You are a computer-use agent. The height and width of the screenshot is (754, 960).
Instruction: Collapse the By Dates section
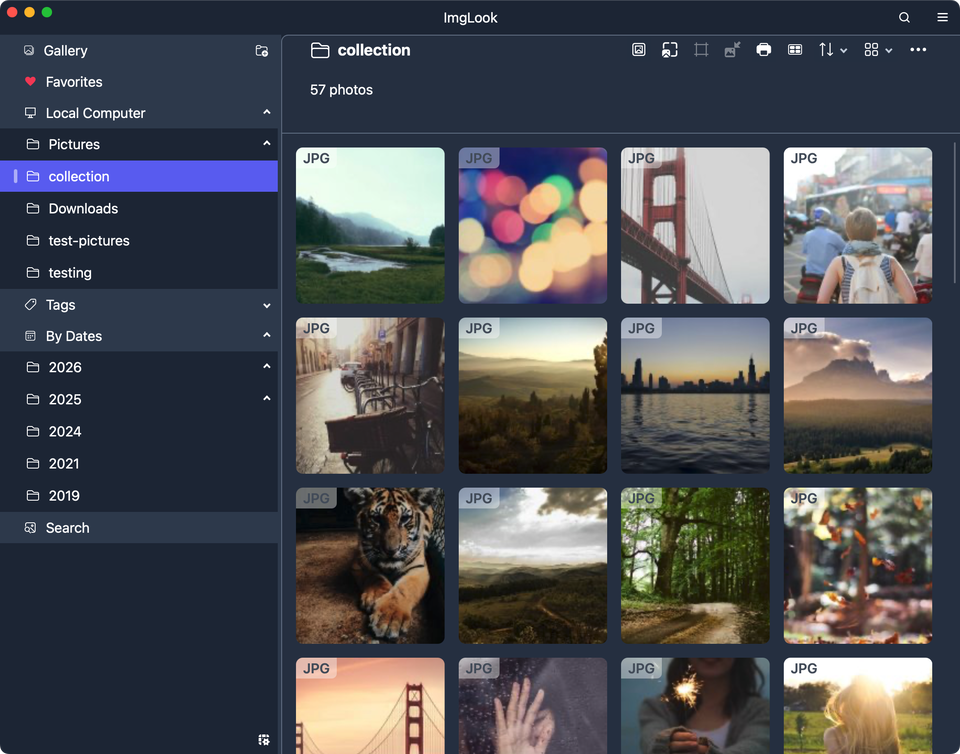pyautogui.click(x=267, y=336)
